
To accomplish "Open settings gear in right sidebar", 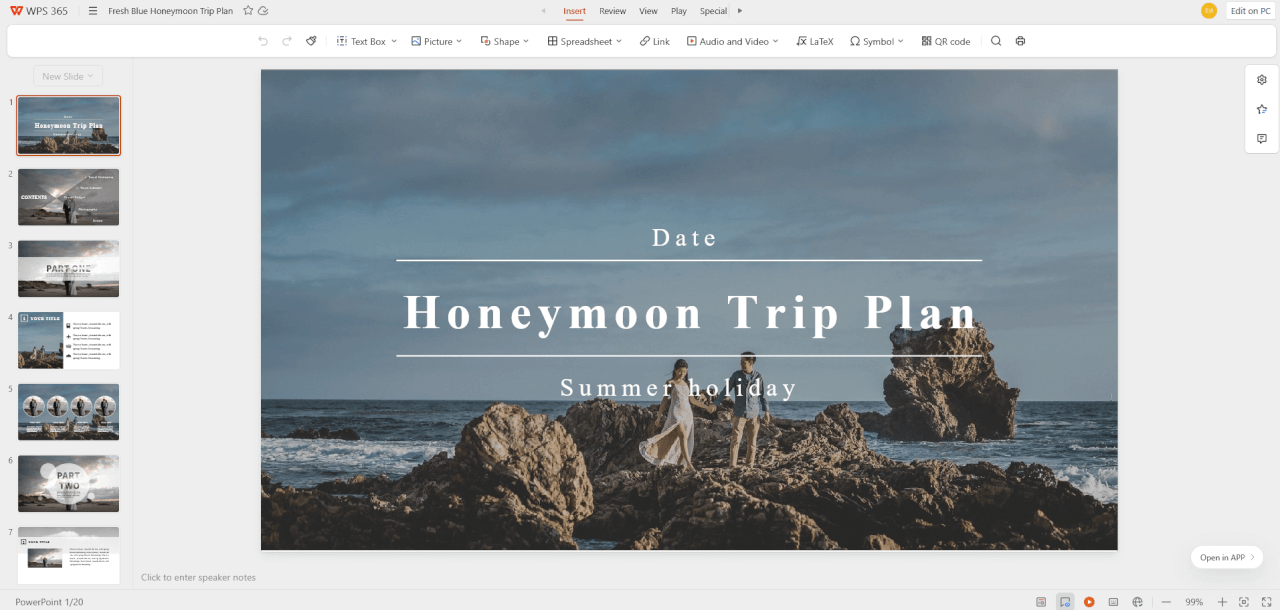I will click(1262, 80).
